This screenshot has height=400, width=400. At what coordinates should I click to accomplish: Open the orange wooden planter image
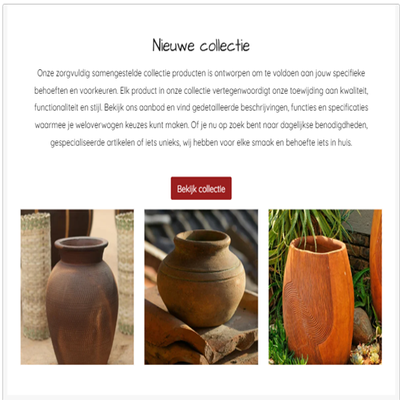coord(325,287)
